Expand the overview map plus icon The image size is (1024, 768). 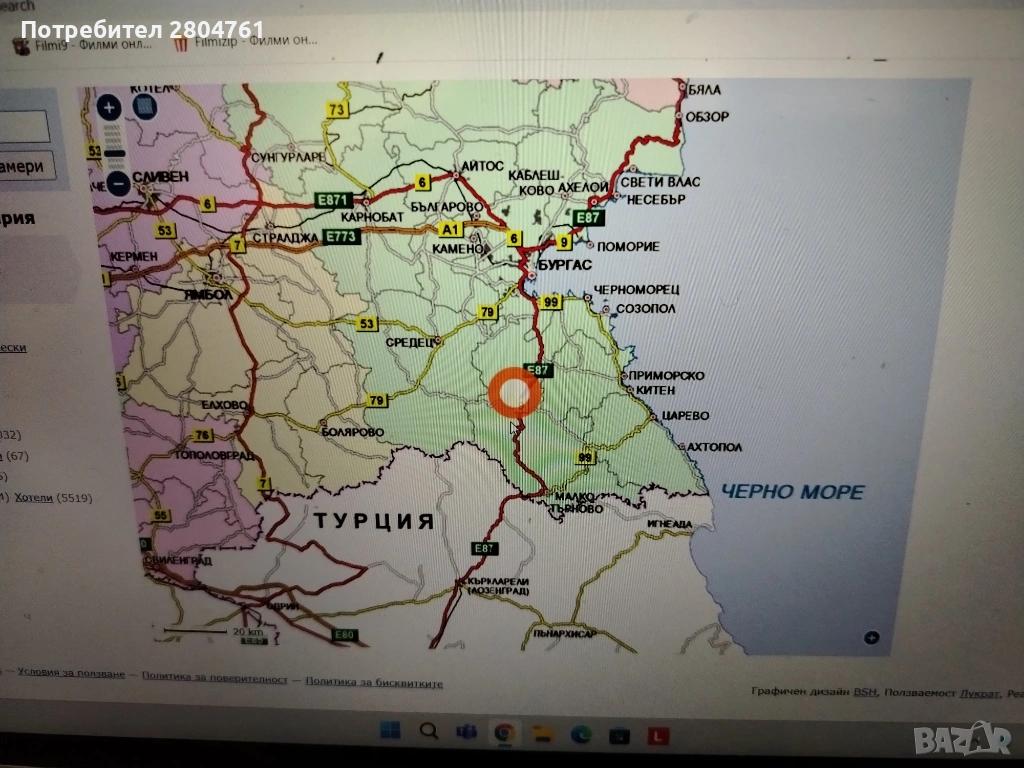pos(871,638)
